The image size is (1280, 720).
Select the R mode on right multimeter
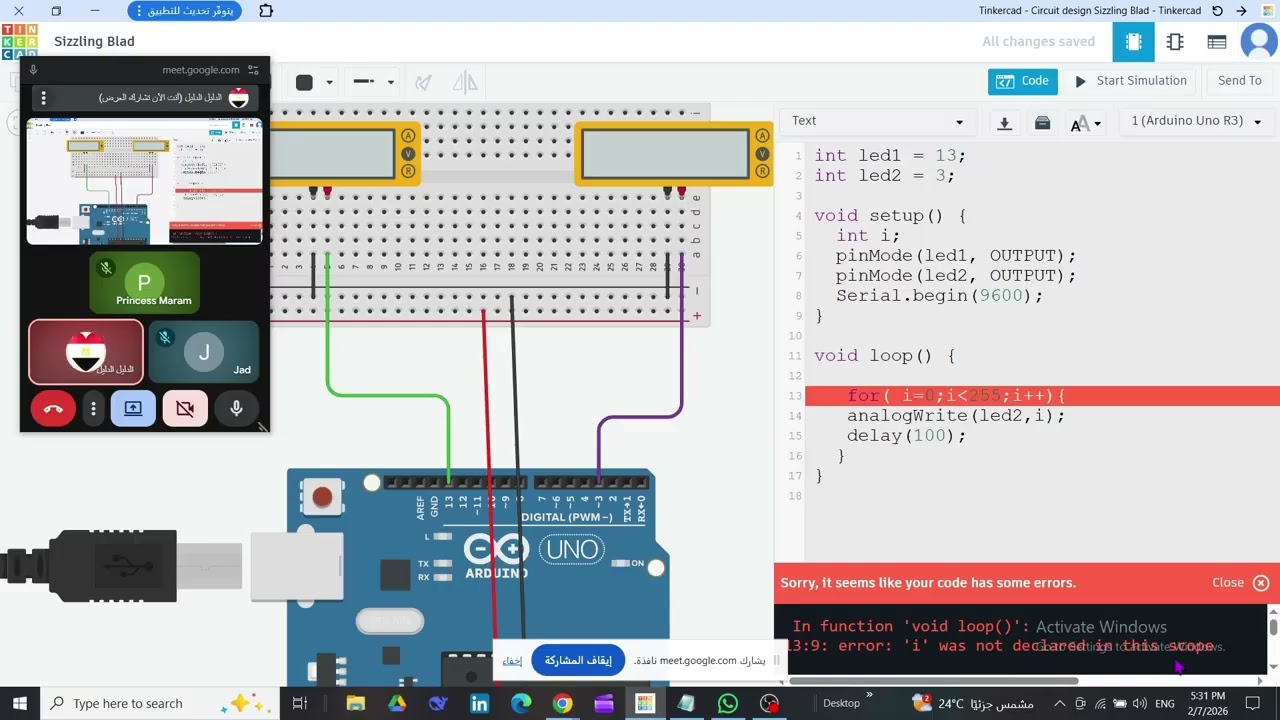point(762,172)
